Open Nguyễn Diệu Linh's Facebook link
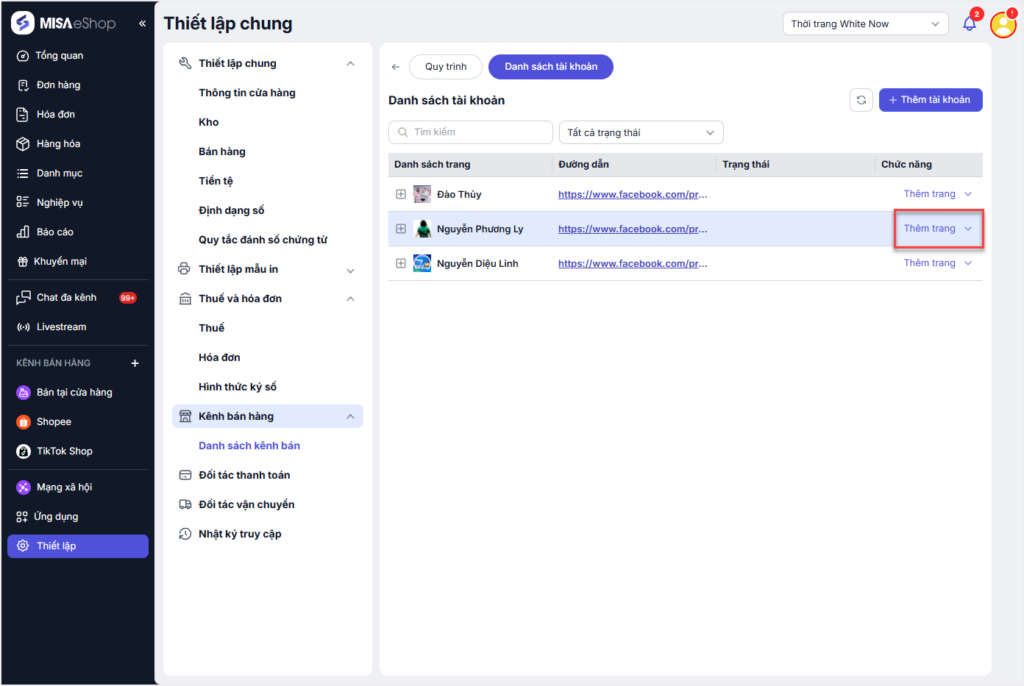 [632, 264]
